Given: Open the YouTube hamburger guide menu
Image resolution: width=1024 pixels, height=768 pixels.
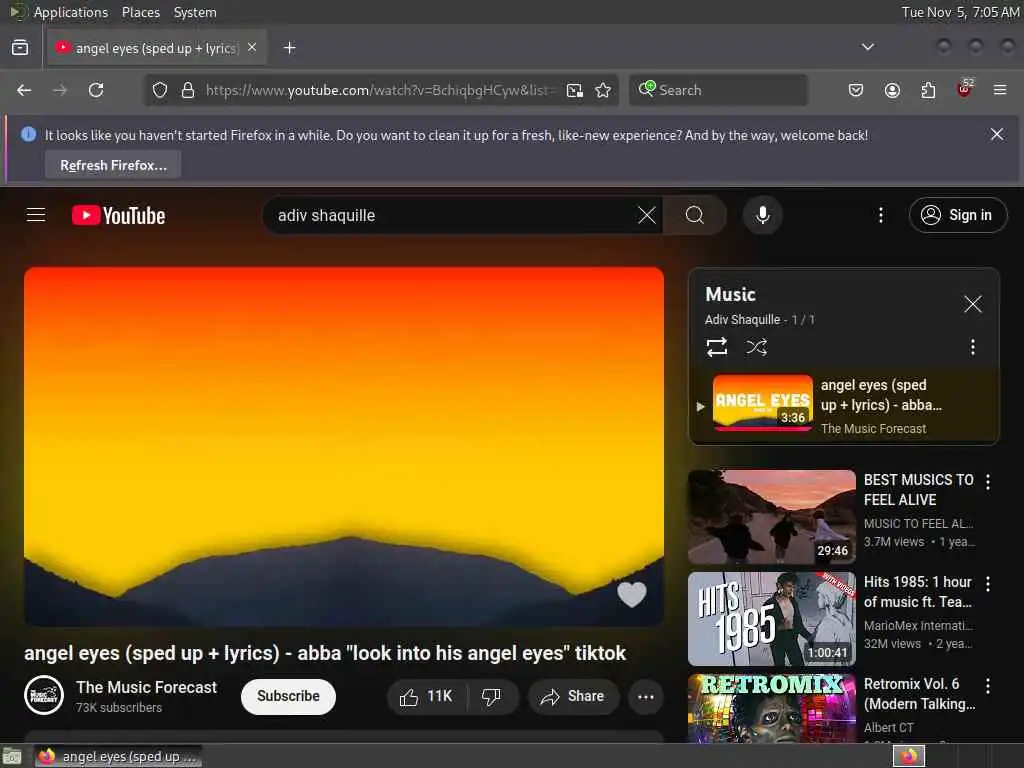Looking at the screenshot, I should pos(36,215).
